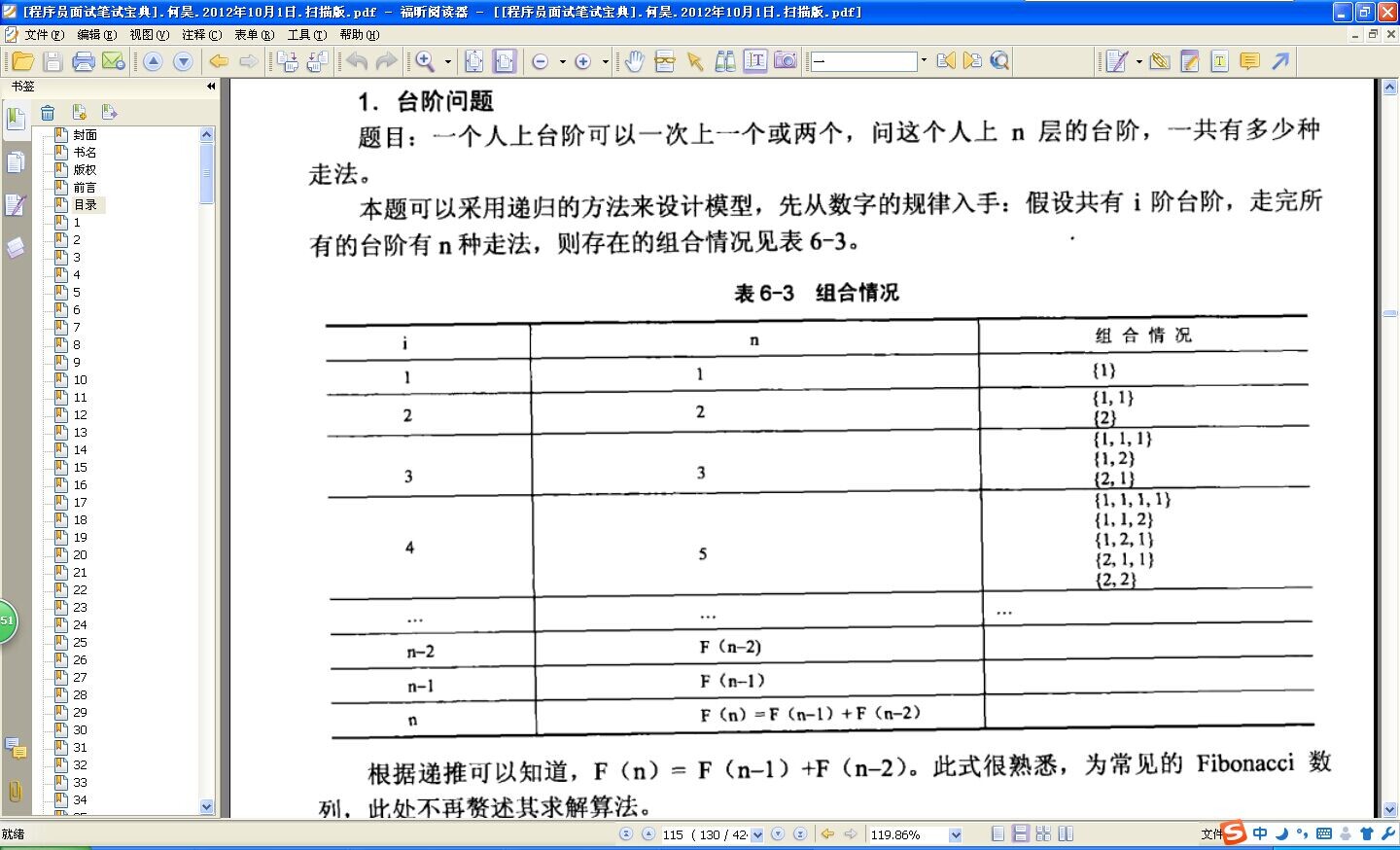This screenshot has width=1400, height=850.
Task: Add new bookmark icon in bookmark panel
Action: [x=80, y=113]
